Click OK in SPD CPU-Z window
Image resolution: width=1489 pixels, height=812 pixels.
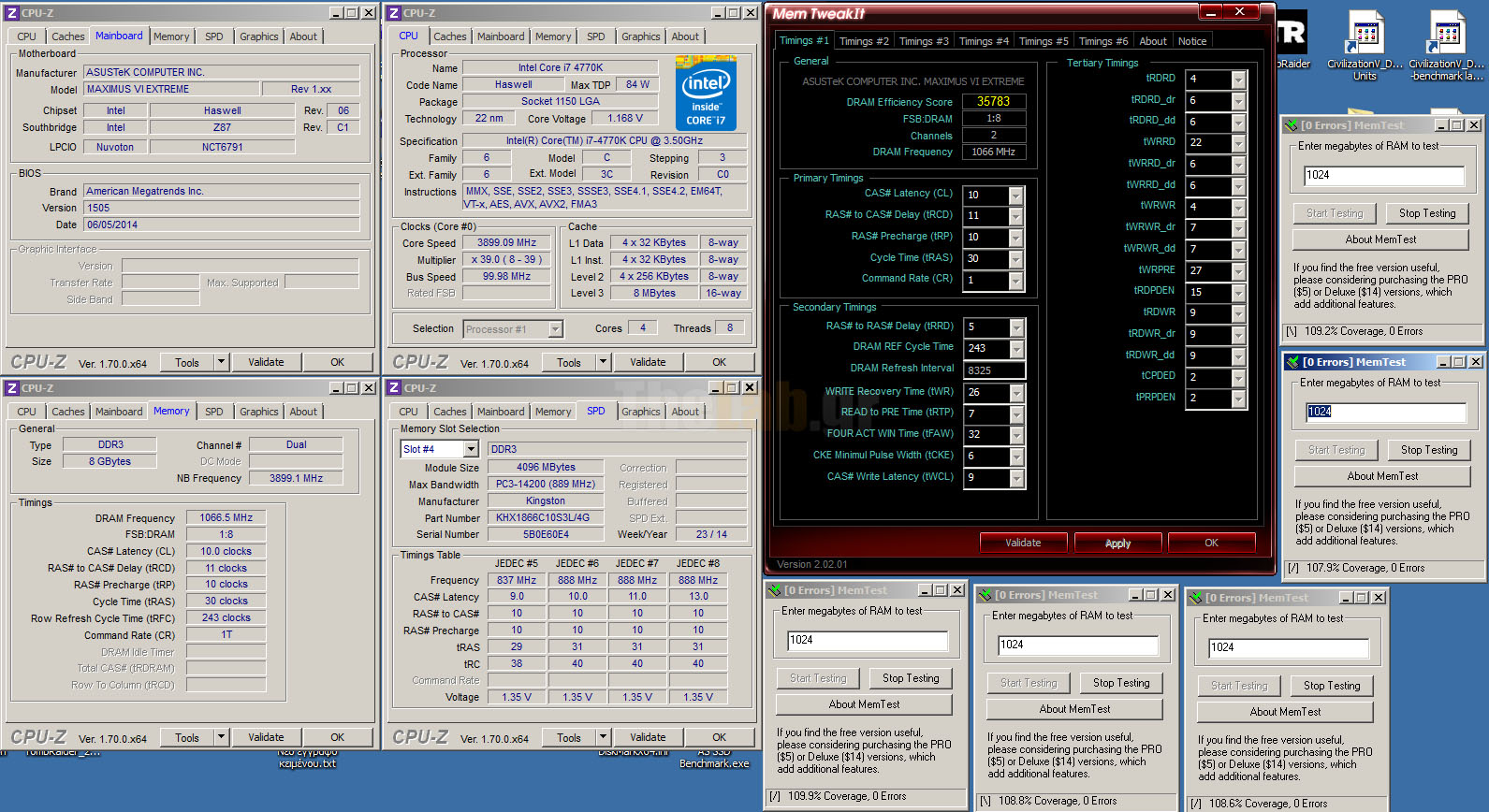point(719,738)
